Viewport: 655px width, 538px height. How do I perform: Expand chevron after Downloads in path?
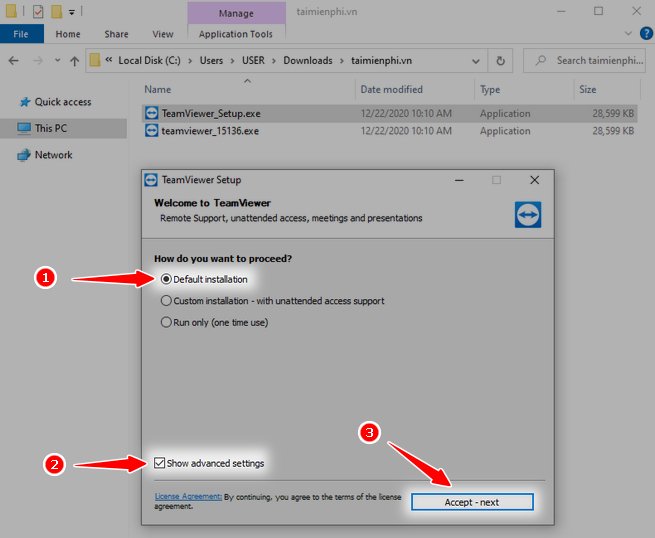pos(342,61)
